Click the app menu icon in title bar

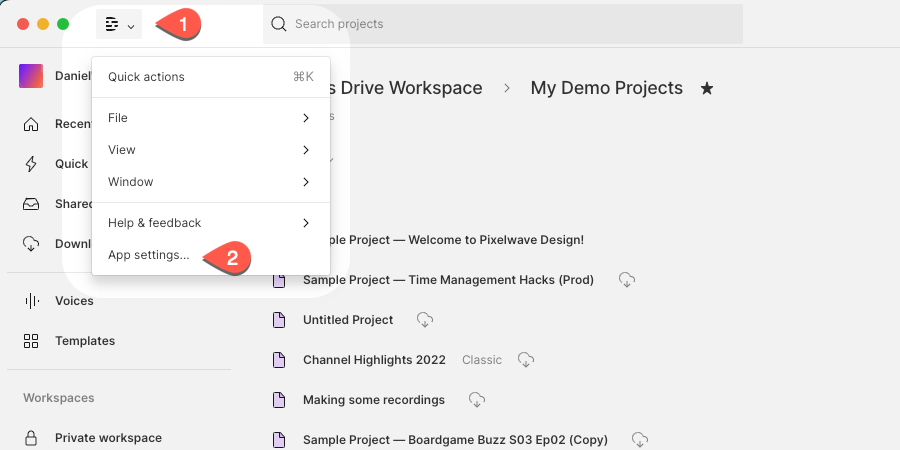[x=118, y=24]
